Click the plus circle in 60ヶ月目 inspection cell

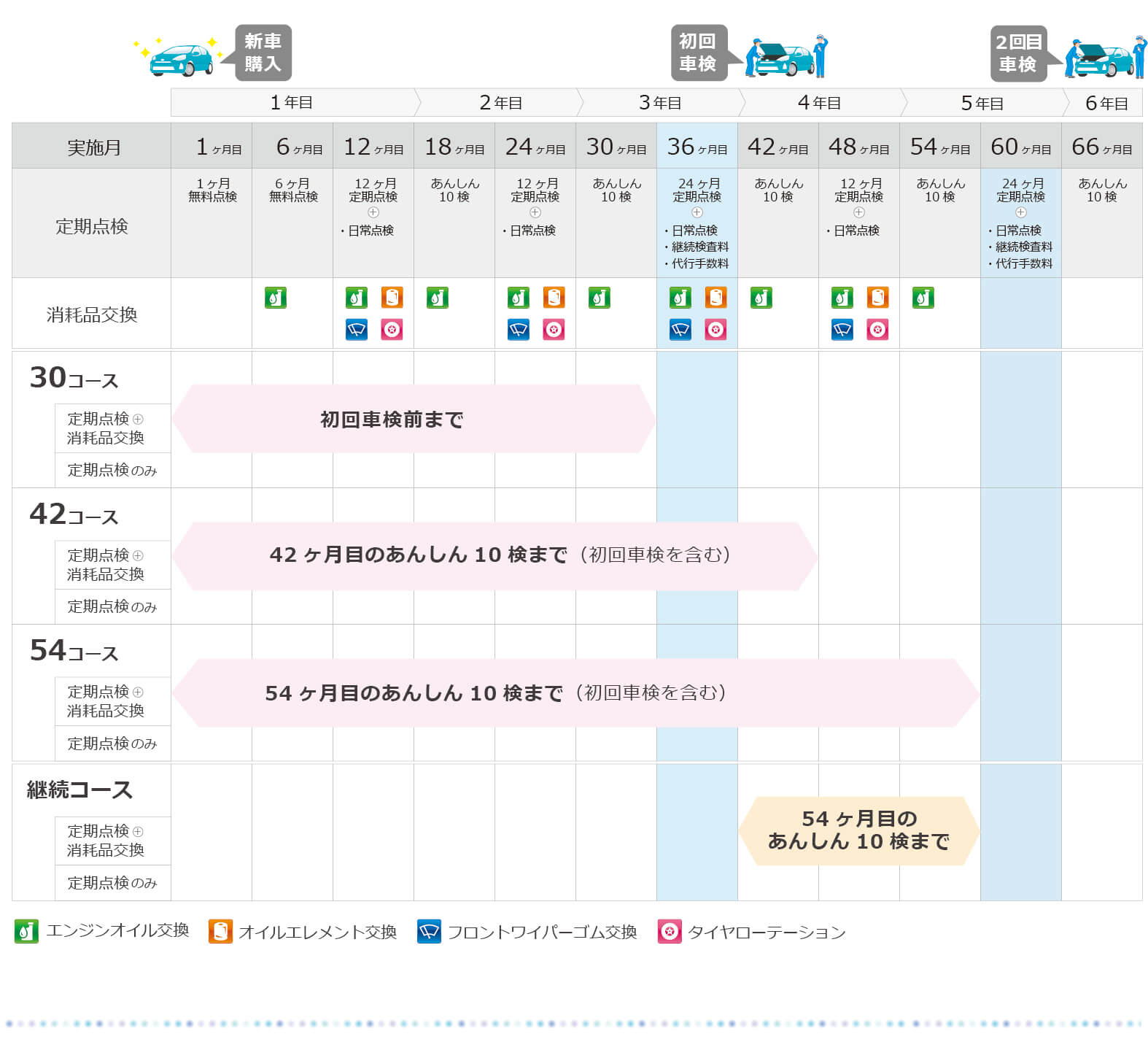click(x=1020, y=212)
